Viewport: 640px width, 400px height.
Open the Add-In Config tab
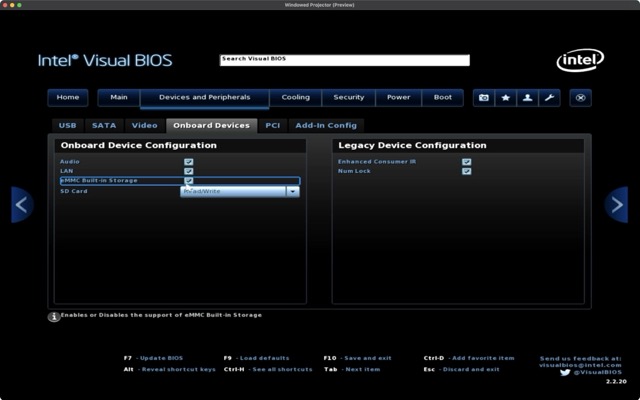(326, 126)
